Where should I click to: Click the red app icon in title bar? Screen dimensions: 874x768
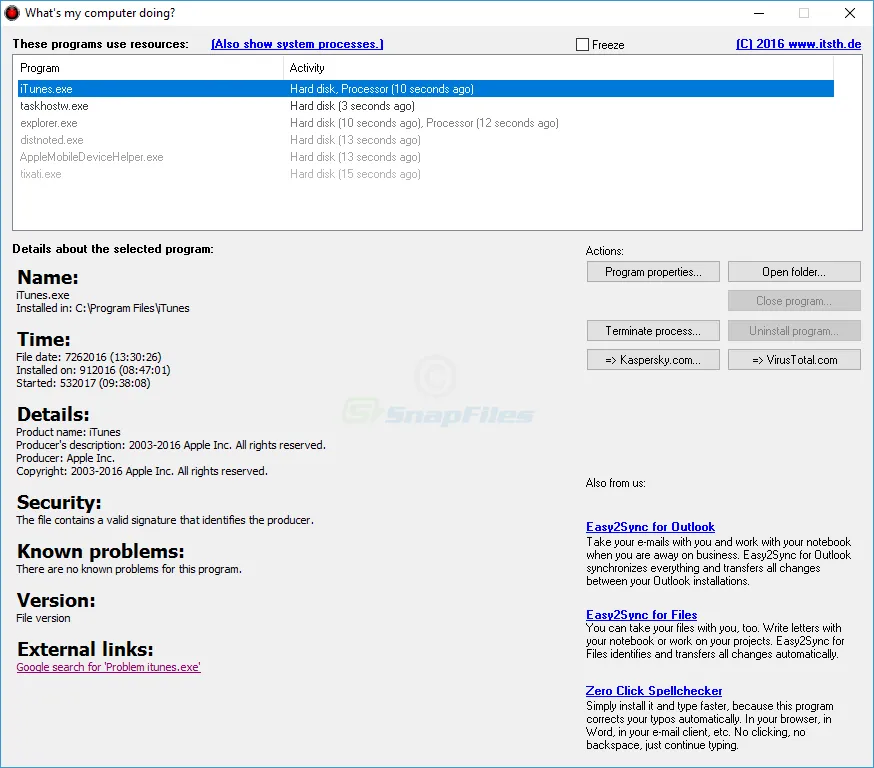(x=12, y=13)
